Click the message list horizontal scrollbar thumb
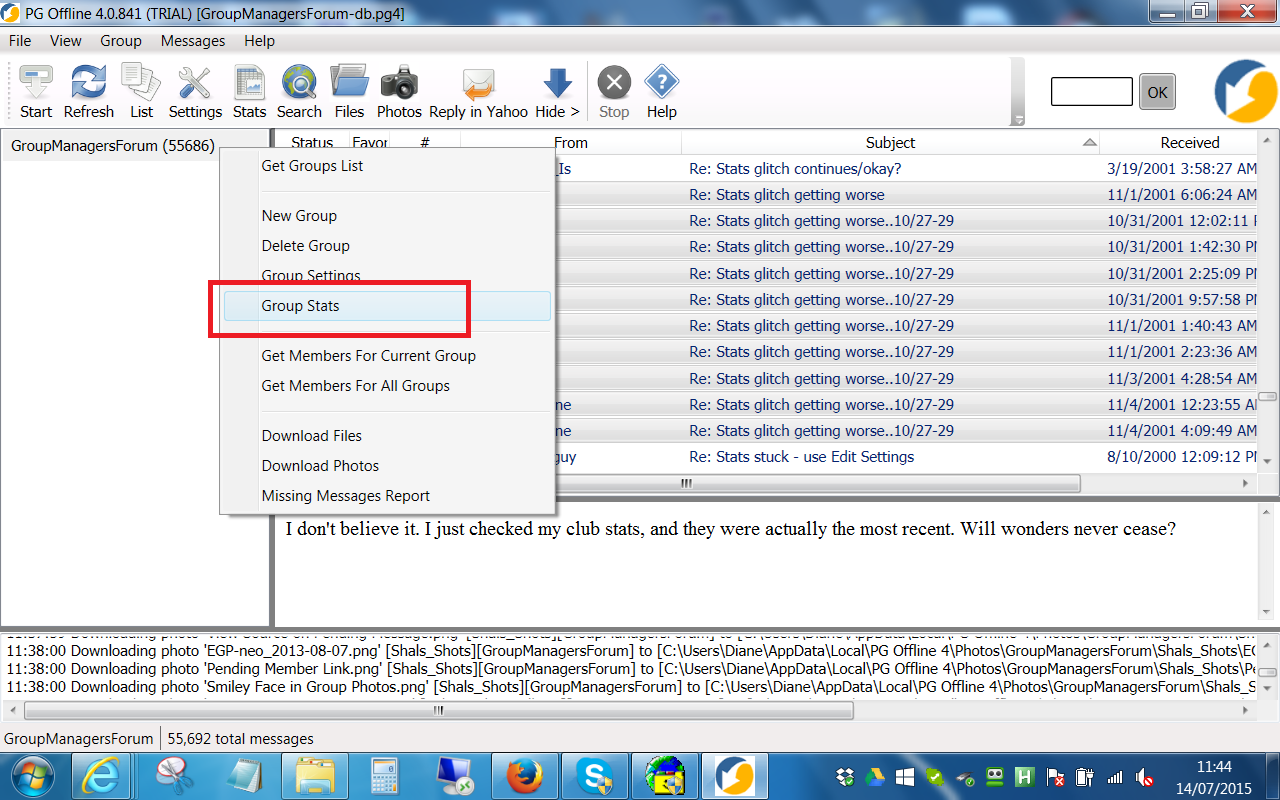Viewport: 1280px width, 800px height. point(686,483)
